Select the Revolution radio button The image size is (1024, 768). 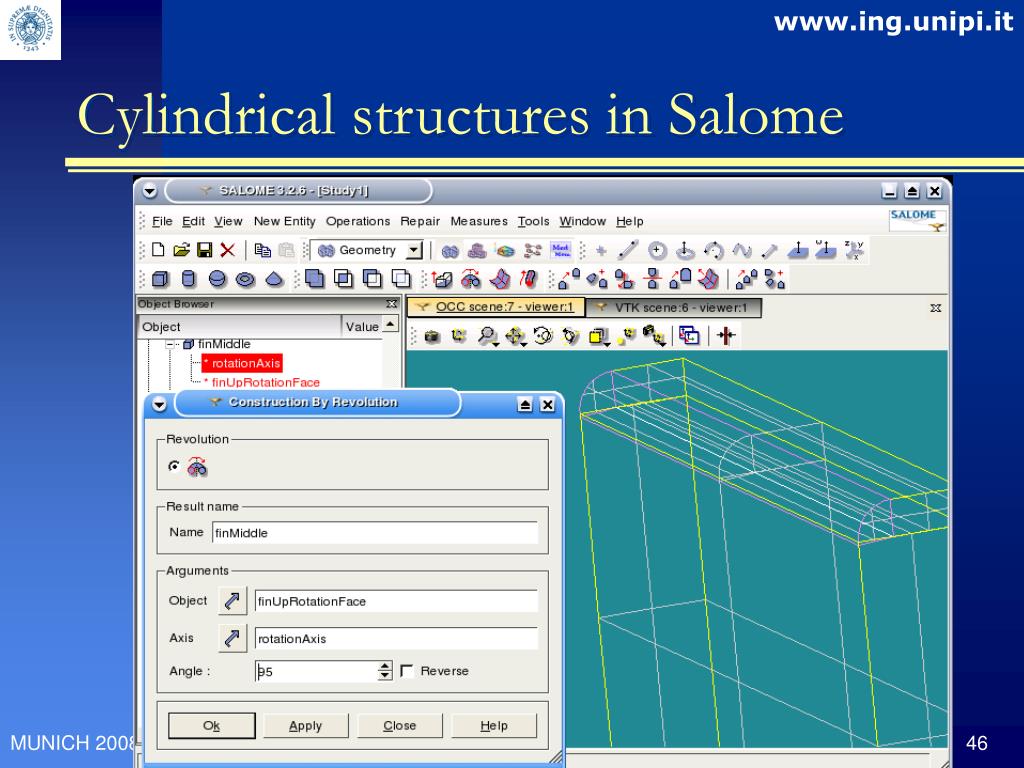click(174, 466)
